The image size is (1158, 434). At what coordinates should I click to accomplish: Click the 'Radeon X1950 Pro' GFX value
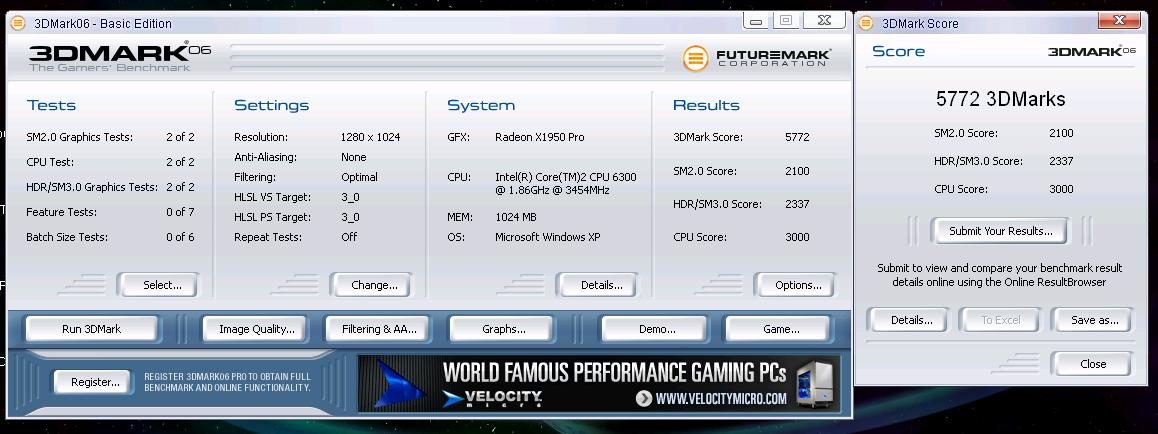click(539, 137)
